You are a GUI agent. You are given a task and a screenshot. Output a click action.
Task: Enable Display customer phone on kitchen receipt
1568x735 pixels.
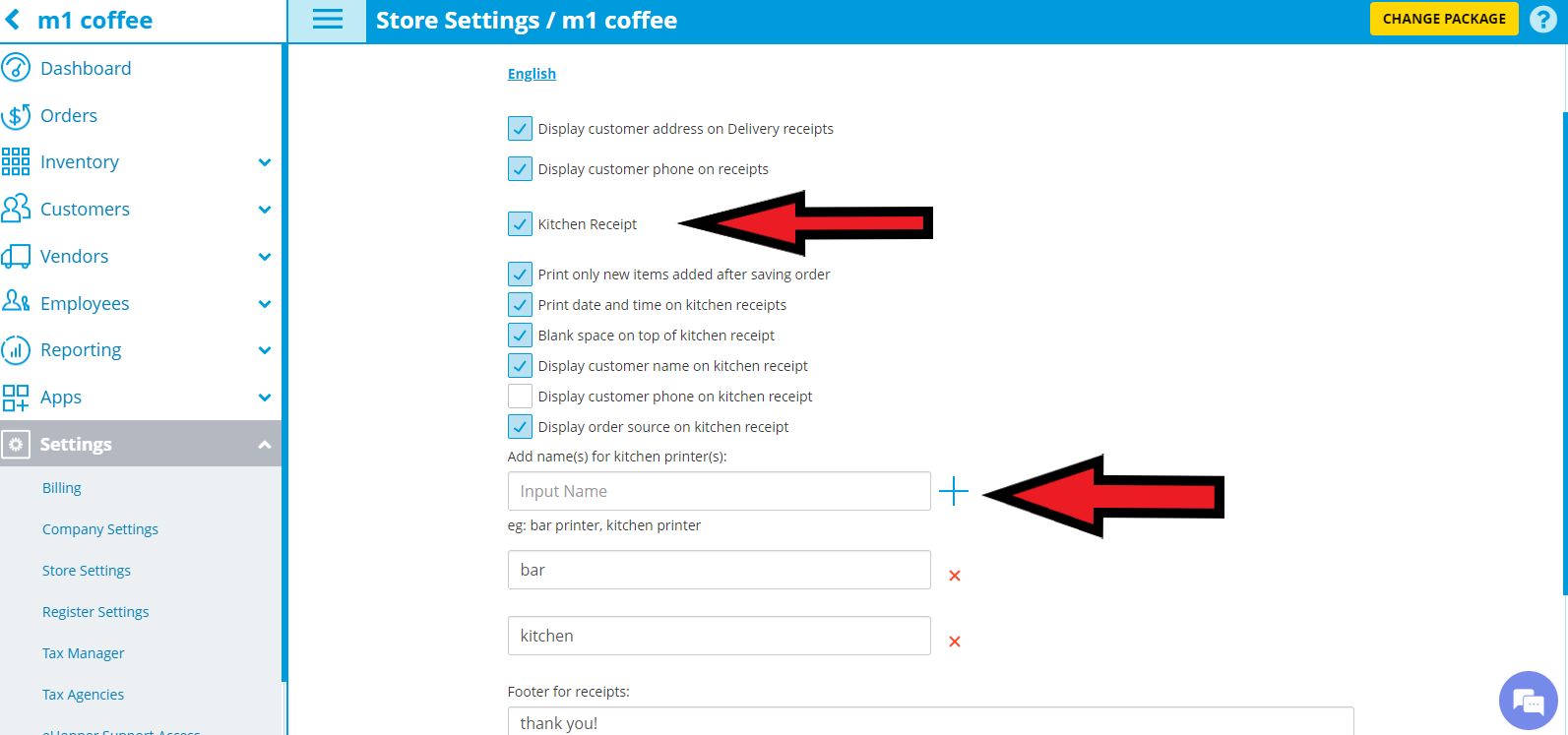(x=520, y=397)
